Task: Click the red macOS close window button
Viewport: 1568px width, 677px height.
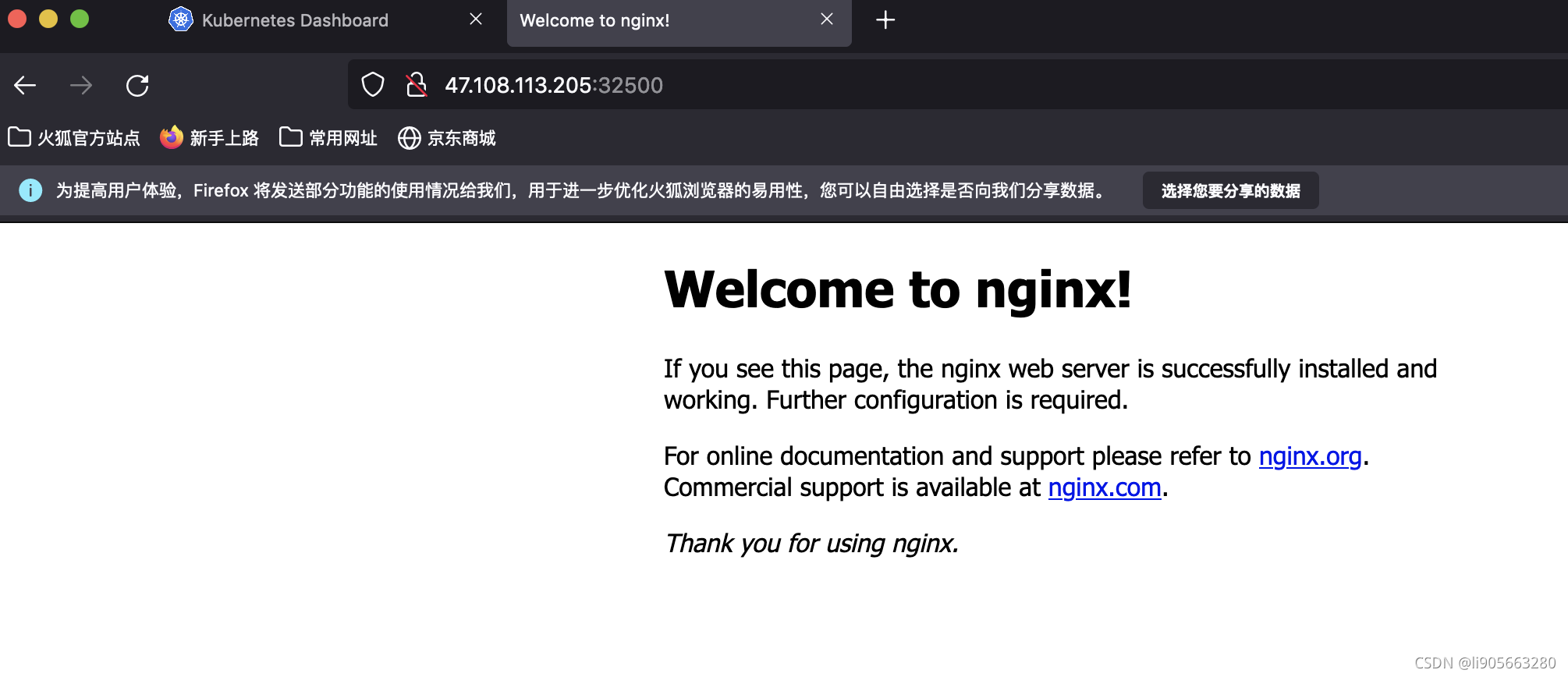Action: pyautogui.click(x=17, y=19)
